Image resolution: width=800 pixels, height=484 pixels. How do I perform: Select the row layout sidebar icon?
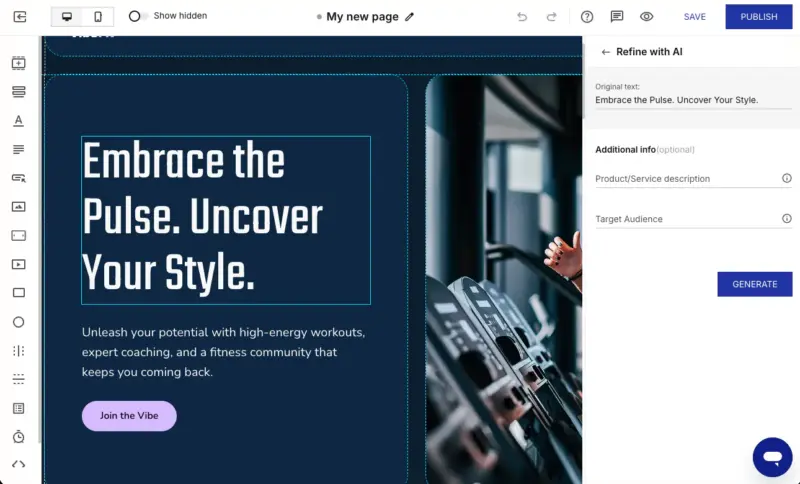tap(18, 92)
